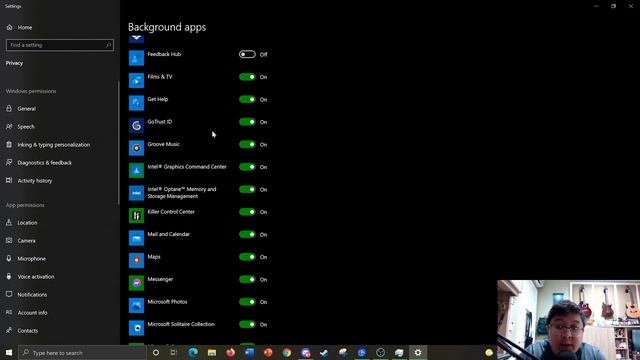
Task: Turn off Intel Optane Memory toggle
Action: point(247,189)
